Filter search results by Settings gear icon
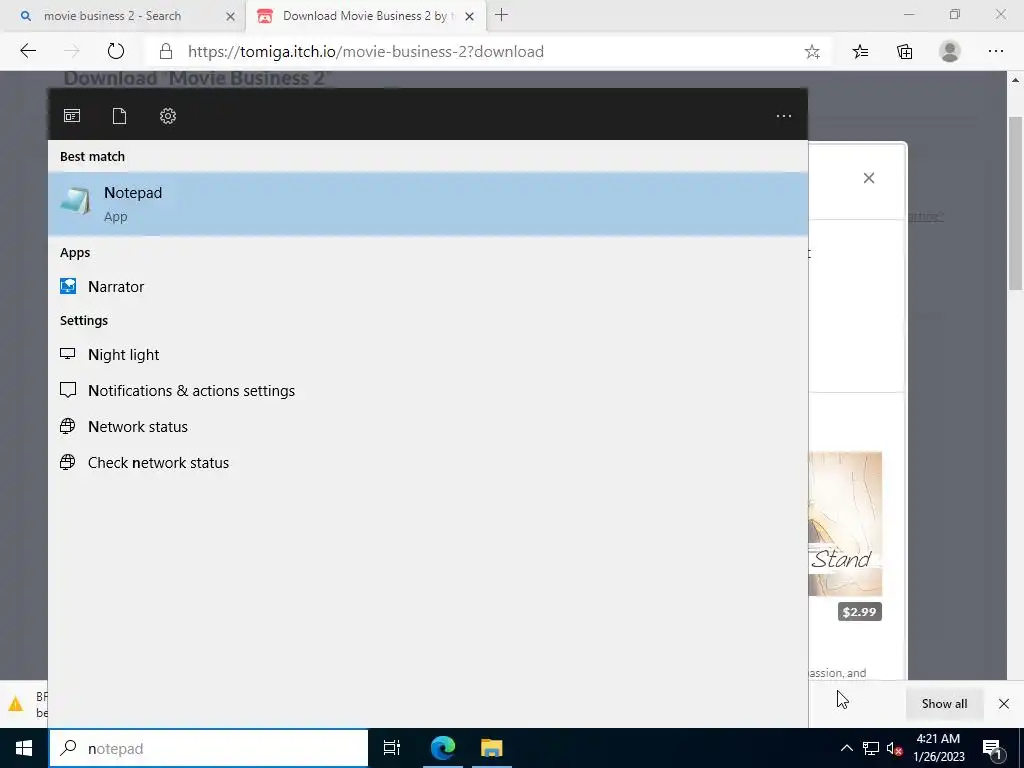Image resolution: width=1024 pixels, height=768 pixels. pos(168,116)
